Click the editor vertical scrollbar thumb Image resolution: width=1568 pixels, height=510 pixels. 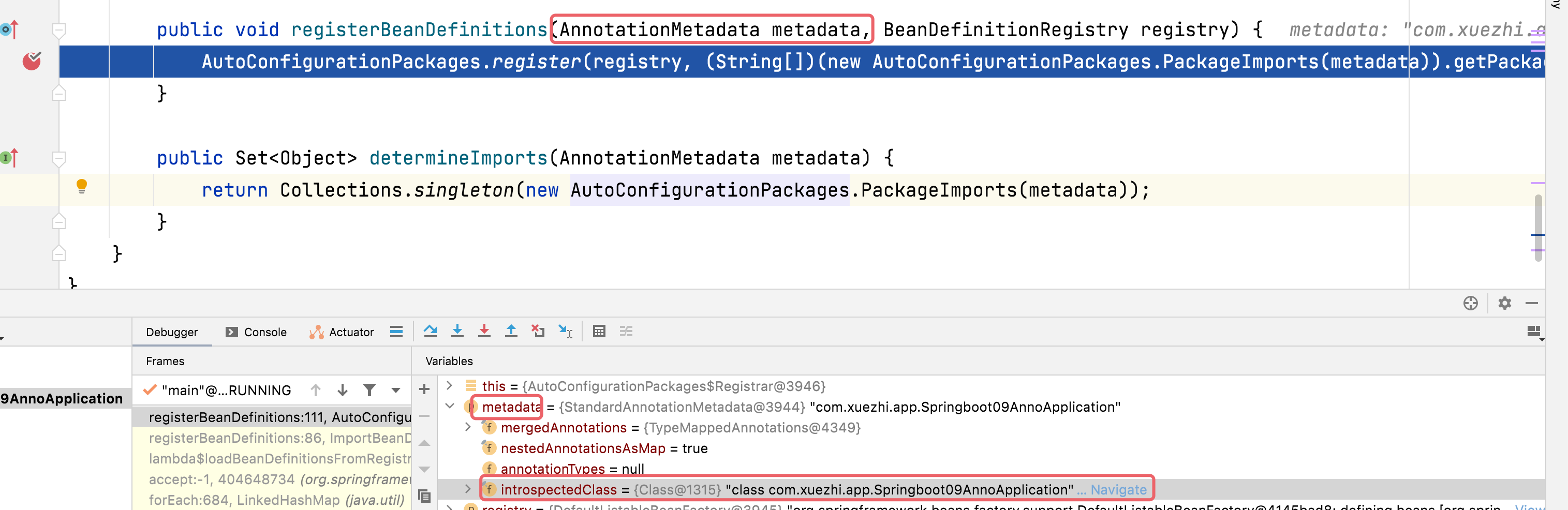[x=1538, y=228]
